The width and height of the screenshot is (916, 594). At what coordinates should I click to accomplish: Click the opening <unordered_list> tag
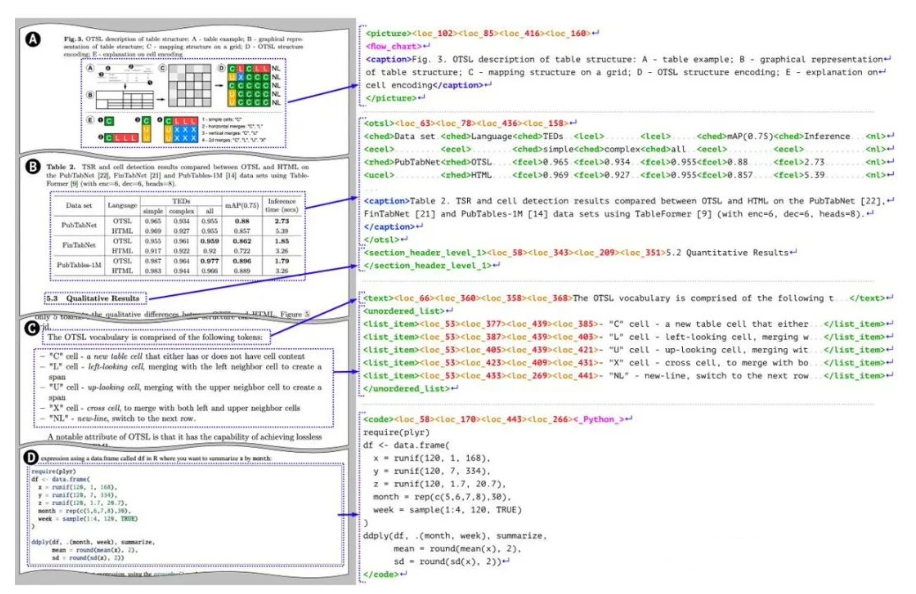tap(404, 311)
